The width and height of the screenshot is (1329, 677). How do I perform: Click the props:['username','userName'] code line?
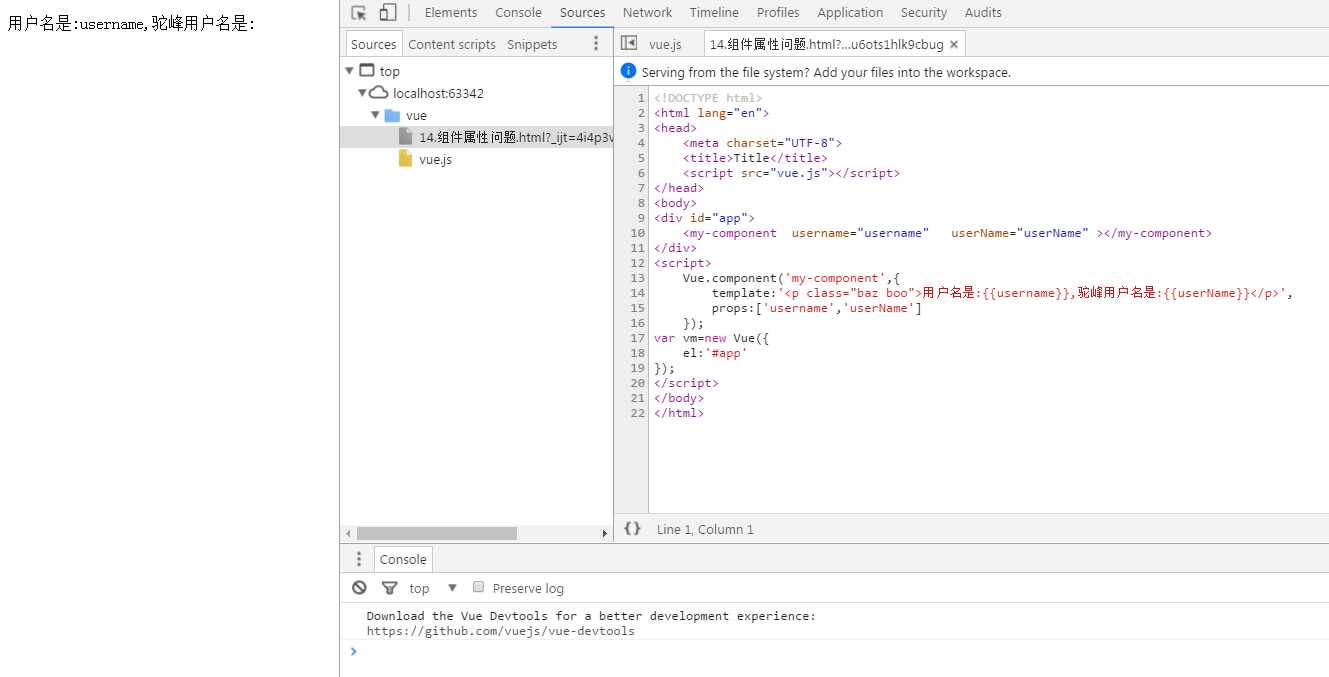tap(816, 308)
